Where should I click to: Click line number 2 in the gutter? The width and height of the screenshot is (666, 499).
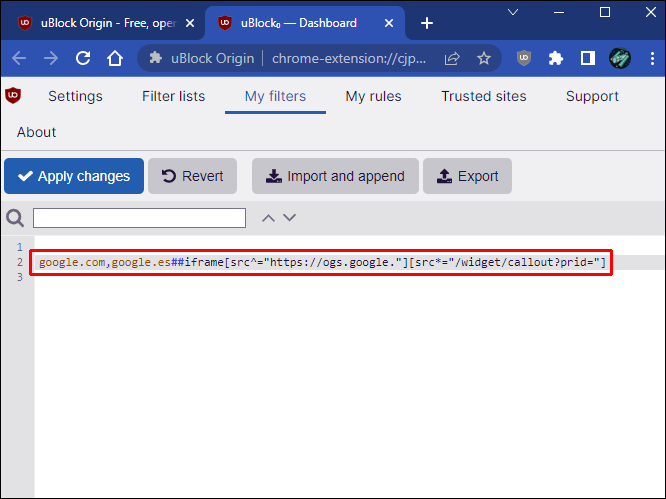pos(20,262)
